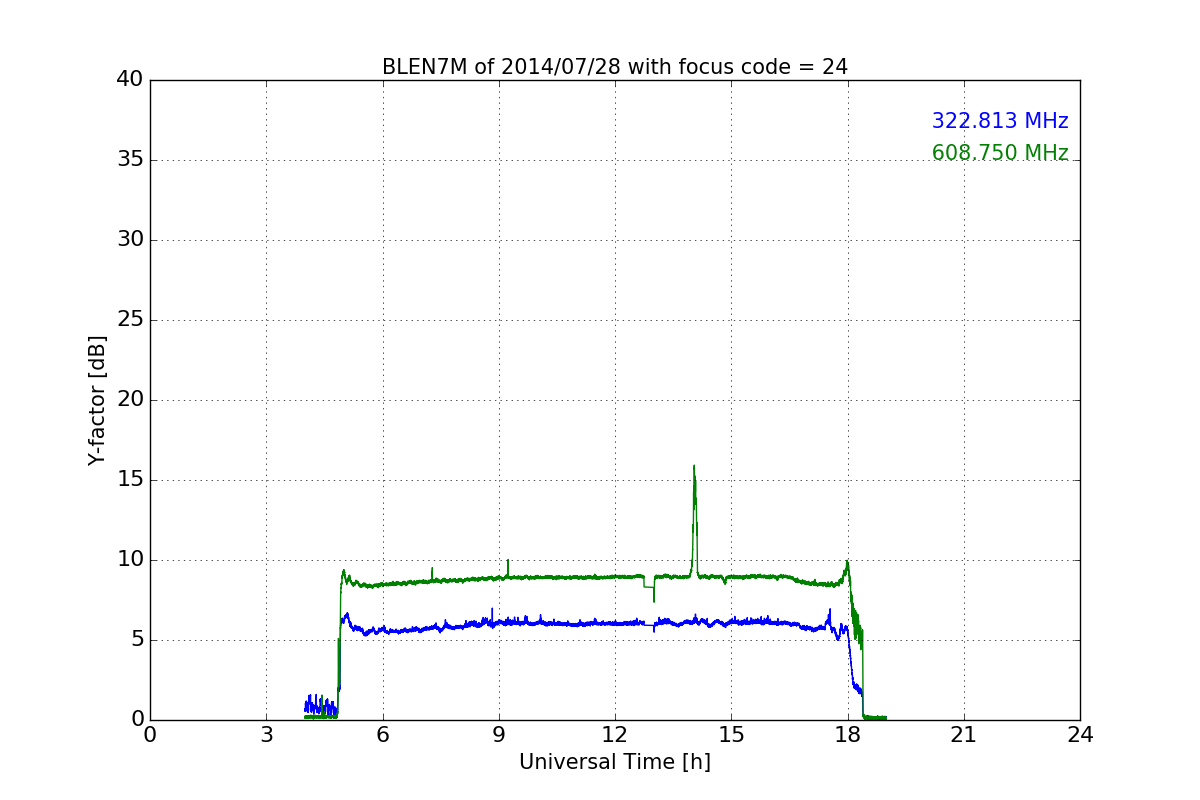
Task: Click the y-axis tick label '40'
Action: coord(130,80)
